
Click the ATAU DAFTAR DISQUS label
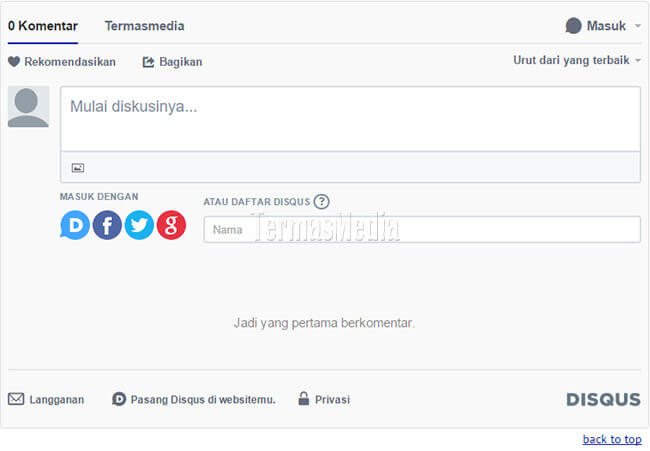pyautogui.click(x=257, y=202)
